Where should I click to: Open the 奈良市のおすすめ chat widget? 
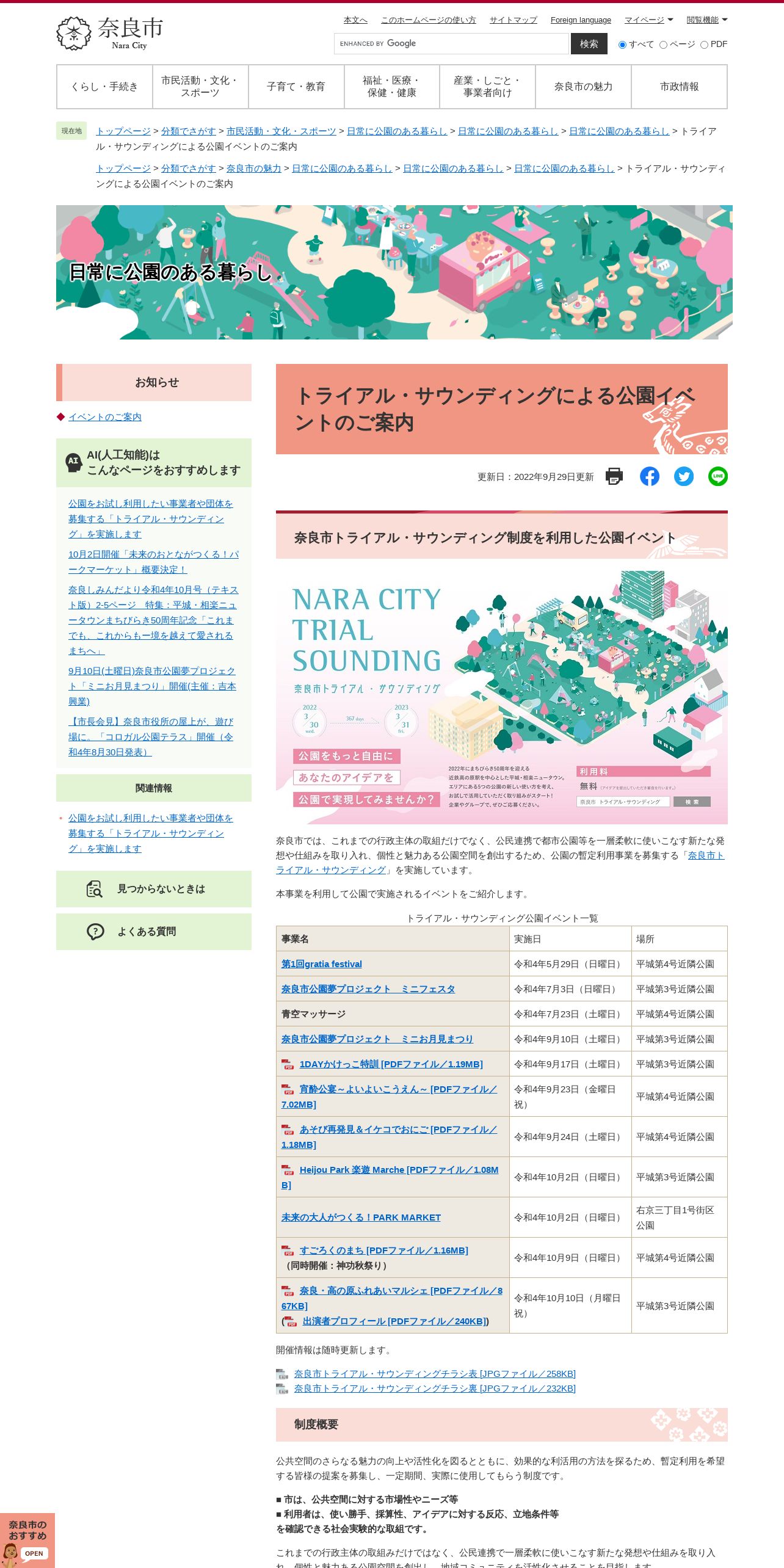coord(27,1540)
